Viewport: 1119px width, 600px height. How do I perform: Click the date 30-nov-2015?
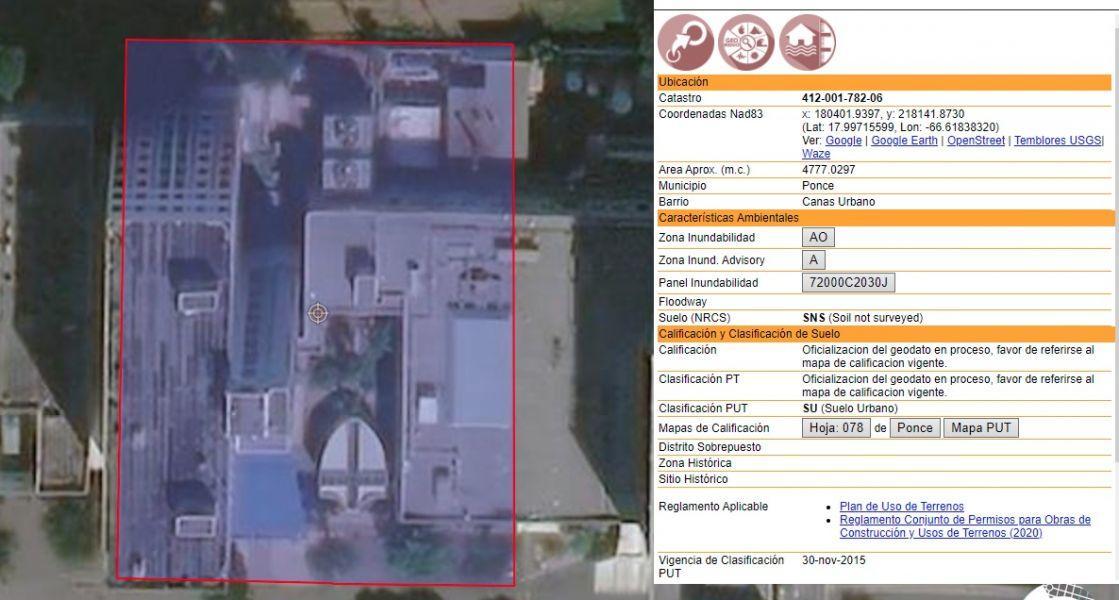pyautogui.click(x=834, y=560)
